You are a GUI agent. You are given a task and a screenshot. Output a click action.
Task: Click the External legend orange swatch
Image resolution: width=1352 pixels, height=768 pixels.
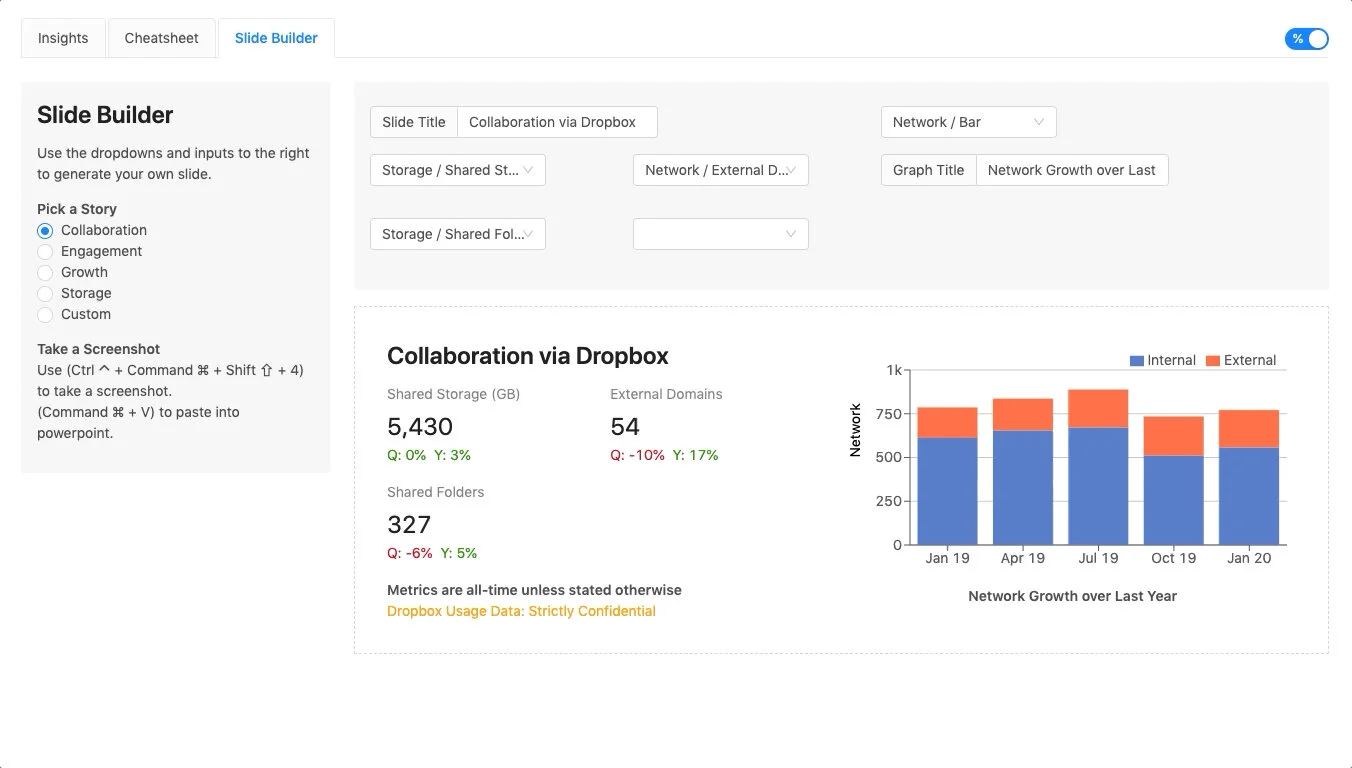pyautogui.click(x=1212, y=361)
